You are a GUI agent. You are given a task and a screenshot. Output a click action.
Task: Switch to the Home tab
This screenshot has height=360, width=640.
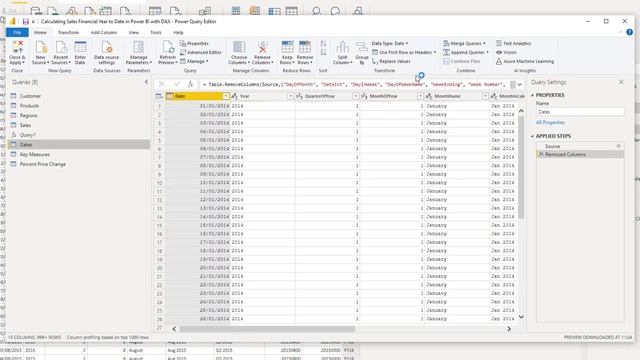40,32
